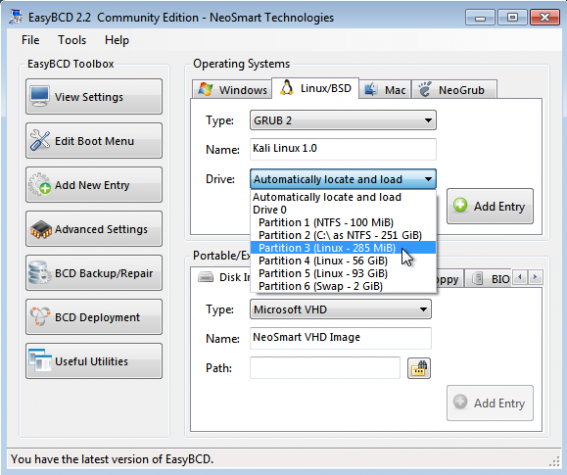Open the File menu
Screen dimensions: 567x475
[30, 40]
